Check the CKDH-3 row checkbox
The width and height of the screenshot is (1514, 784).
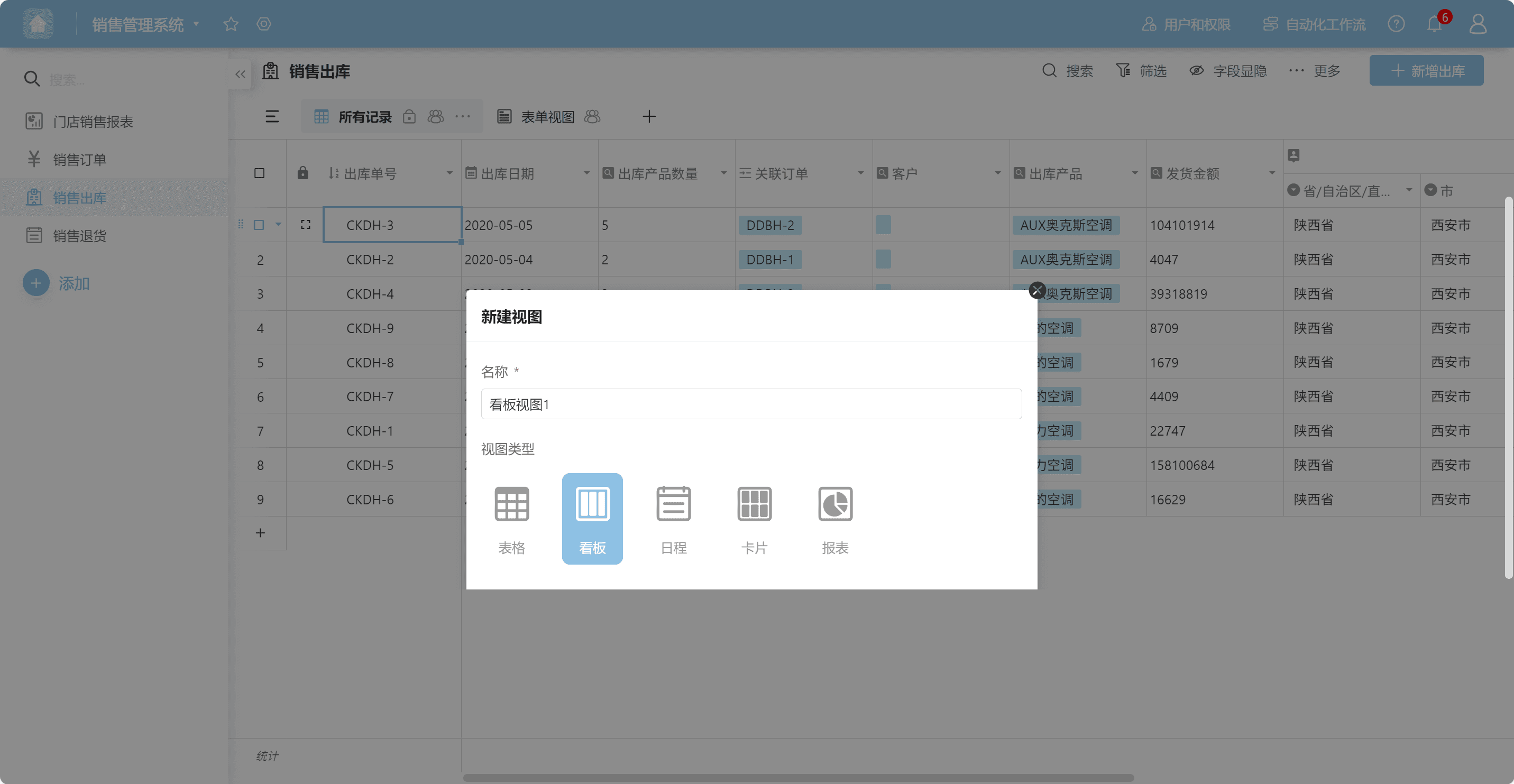(x=259, y=225)
